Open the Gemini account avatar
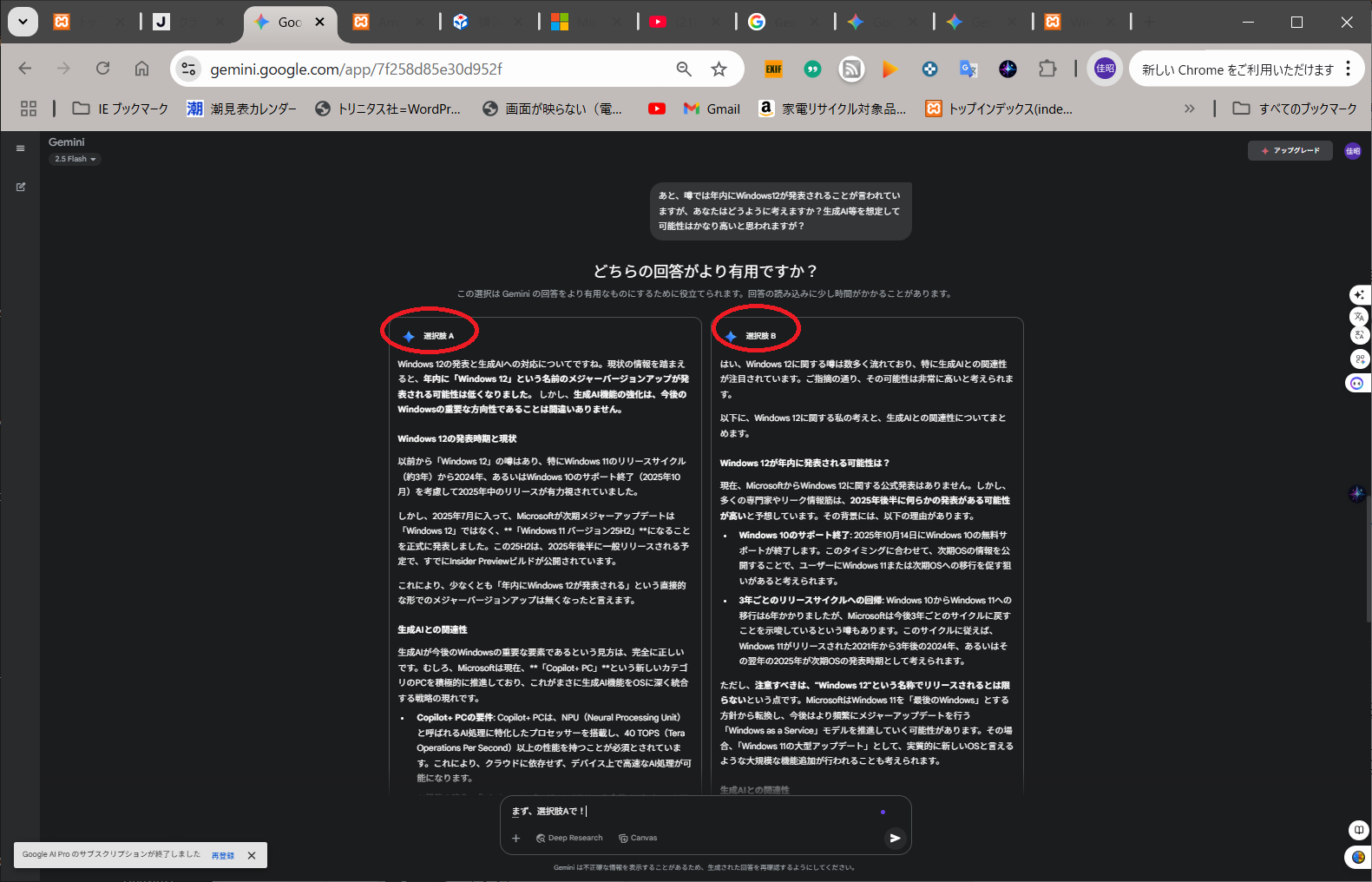 [x=1353, y=151]
